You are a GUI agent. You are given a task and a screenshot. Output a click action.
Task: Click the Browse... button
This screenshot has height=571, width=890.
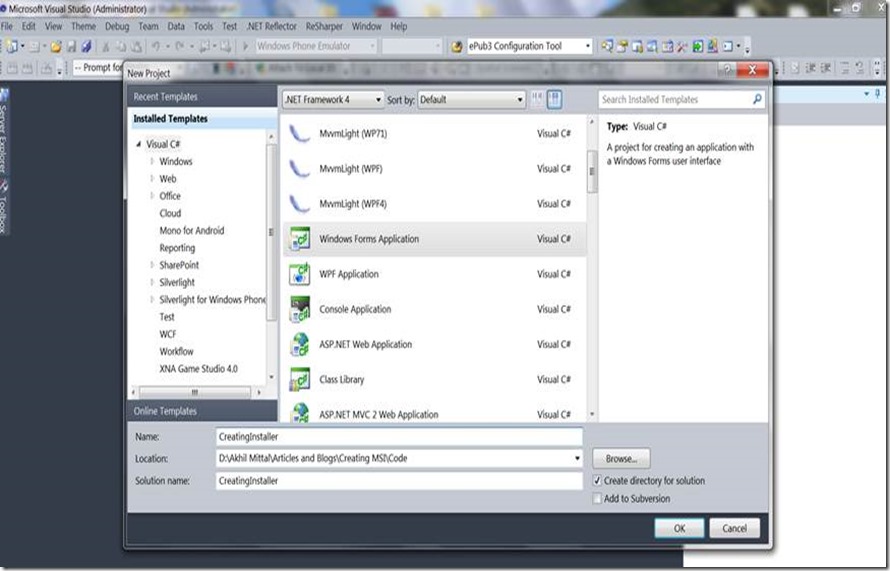tap(621, 459)
